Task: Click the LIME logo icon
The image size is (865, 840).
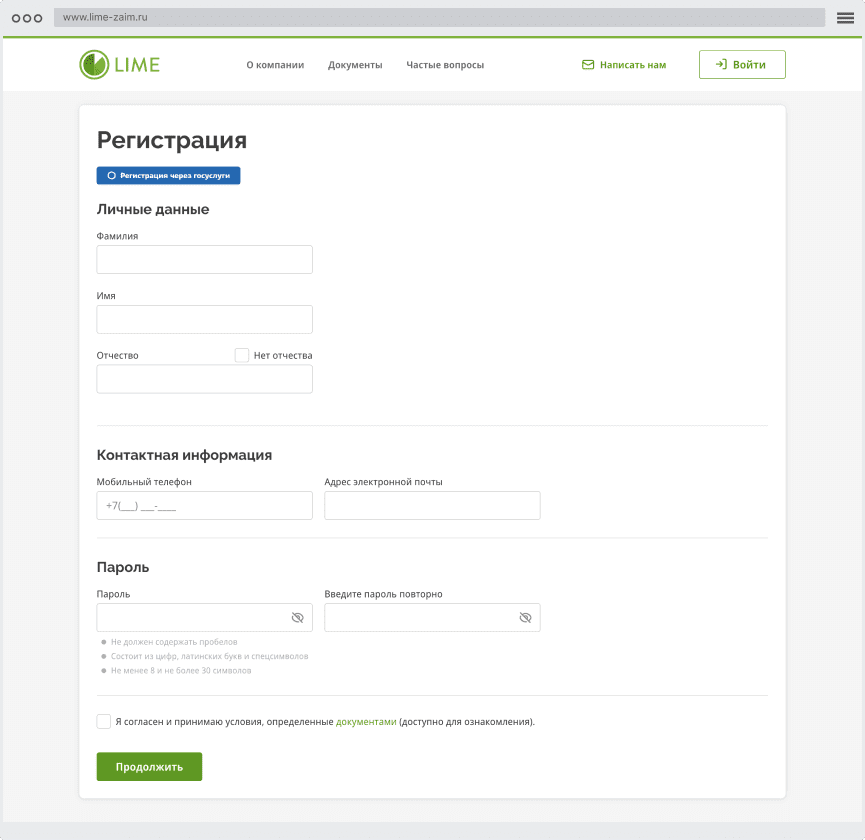Action: (x=94, y=65)
